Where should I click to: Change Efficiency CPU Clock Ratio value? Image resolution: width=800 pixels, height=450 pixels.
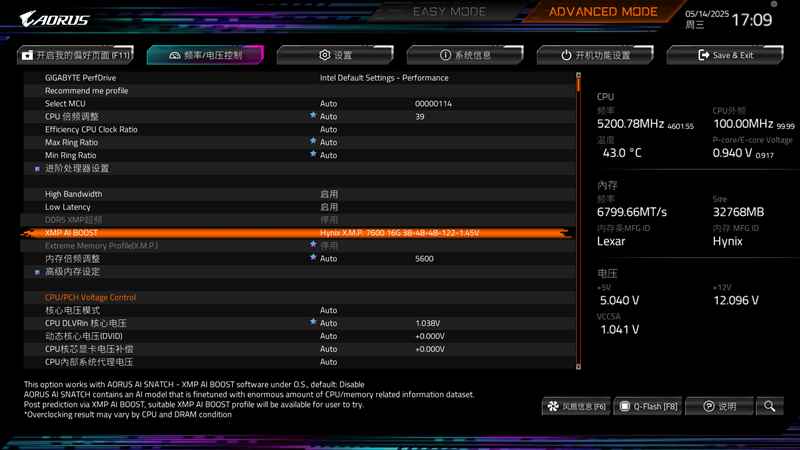coord(328,130)
